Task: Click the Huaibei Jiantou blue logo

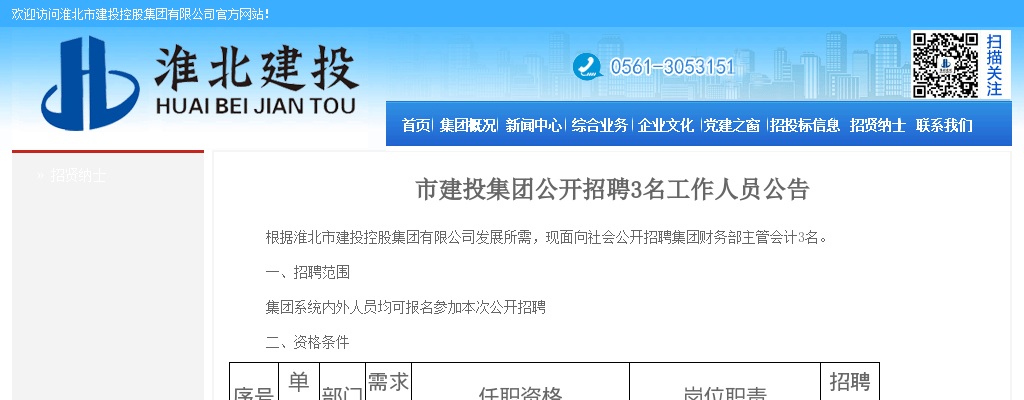Action: [x=90, y=83]
